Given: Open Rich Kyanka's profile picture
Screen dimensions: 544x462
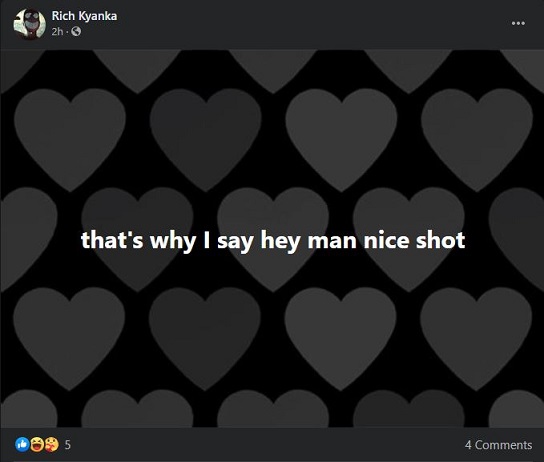Looking at the screenshot, I should click(x=29, y=24).
